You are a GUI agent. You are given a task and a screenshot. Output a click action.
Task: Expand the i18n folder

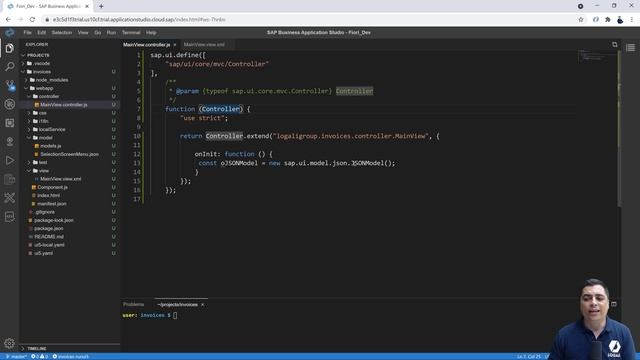[x=29, y=121]
